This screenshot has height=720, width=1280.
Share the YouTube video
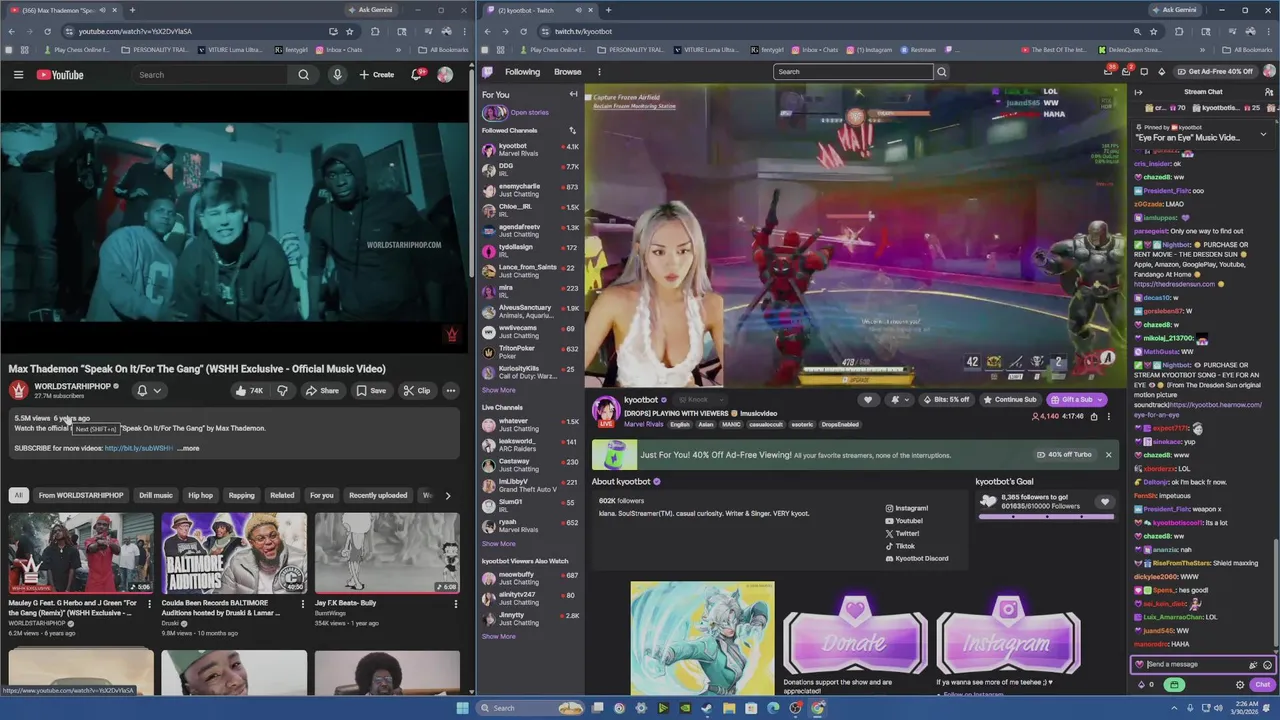click(x=322, y=391)
